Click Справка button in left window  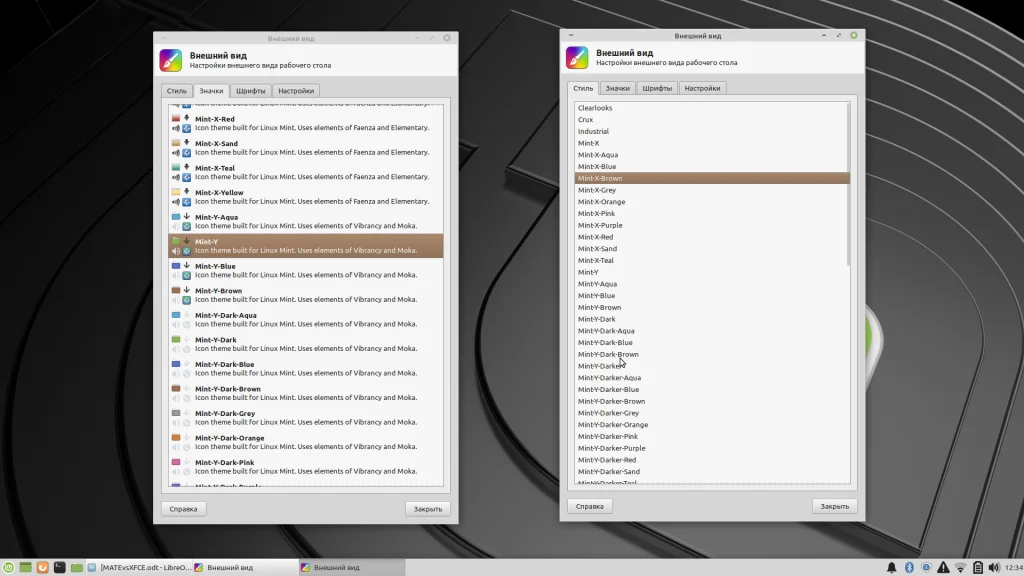(183, 509)
